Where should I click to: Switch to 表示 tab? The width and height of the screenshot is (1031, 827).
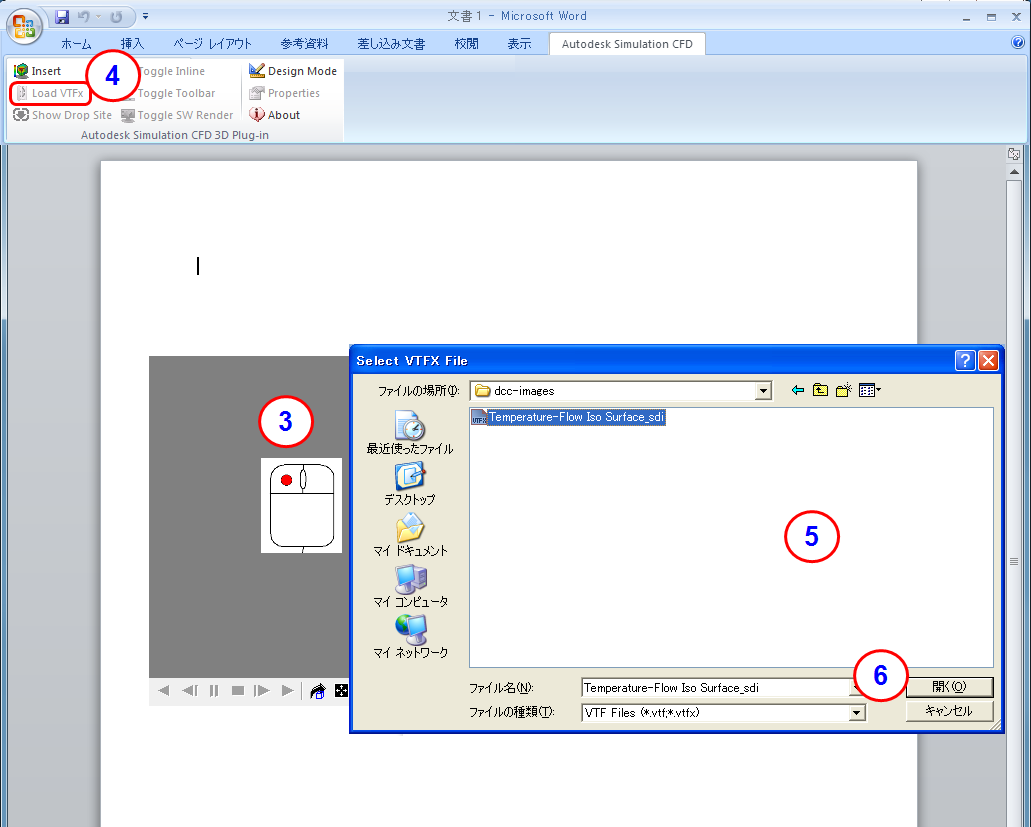519,44
